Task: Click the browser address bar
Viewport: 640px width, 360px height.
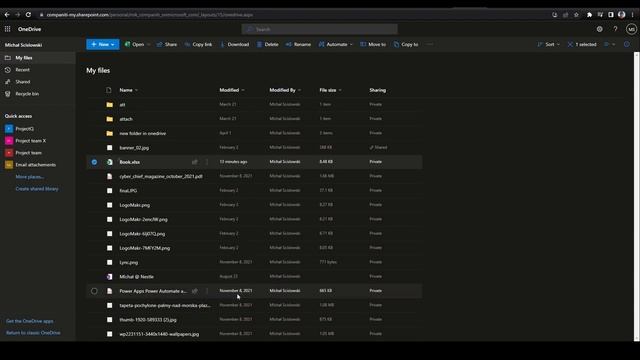Action: pos(294,15)
